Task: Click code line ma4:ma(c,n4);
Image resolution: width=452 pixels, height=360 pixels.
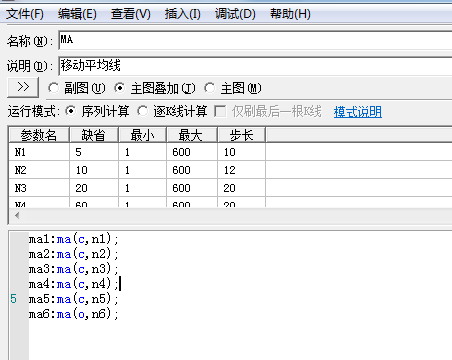Action: tap(73, 284)
